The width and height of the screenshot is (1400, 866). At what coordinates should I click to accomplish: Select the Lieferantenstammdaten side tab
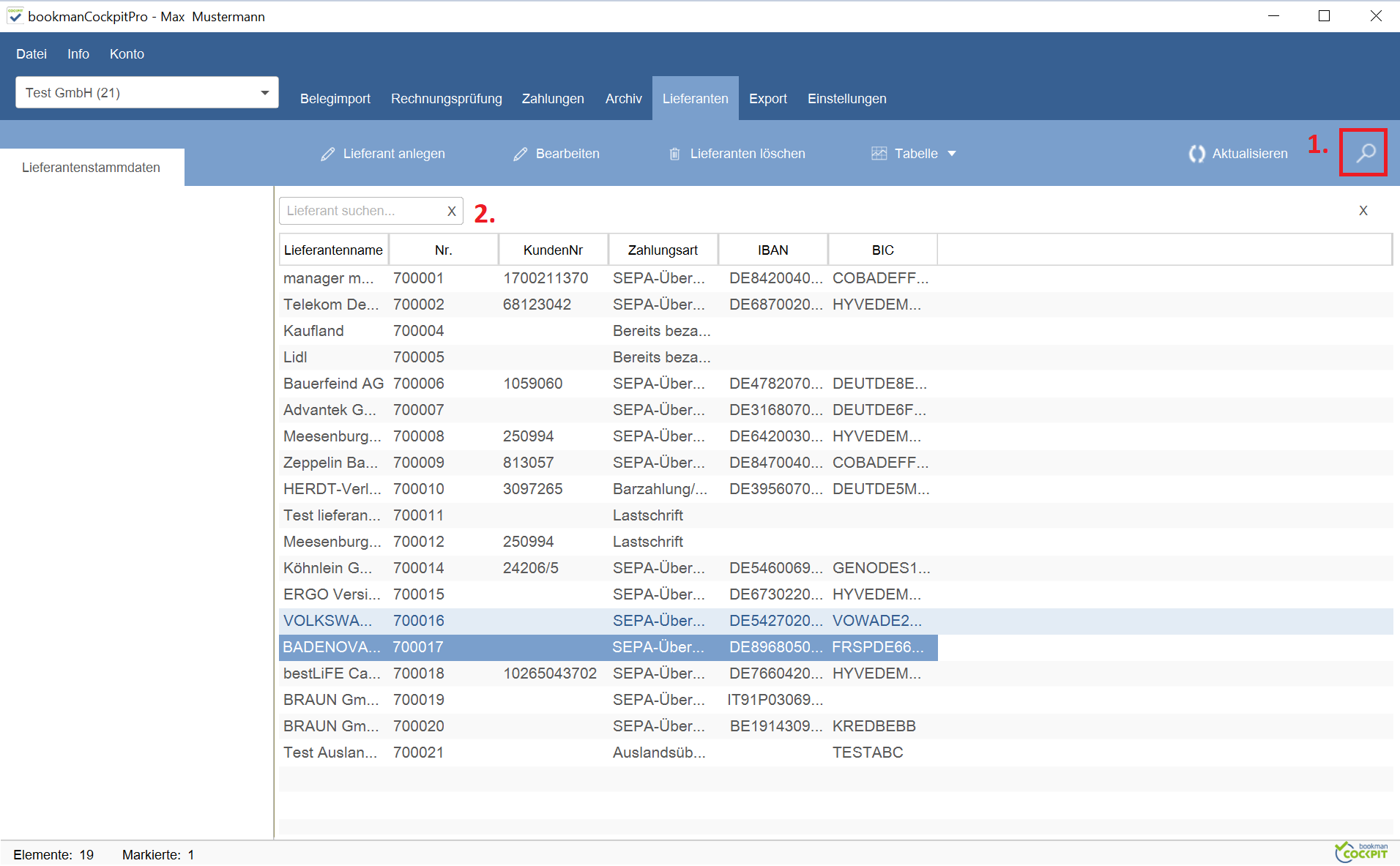[x=92, y=168]
